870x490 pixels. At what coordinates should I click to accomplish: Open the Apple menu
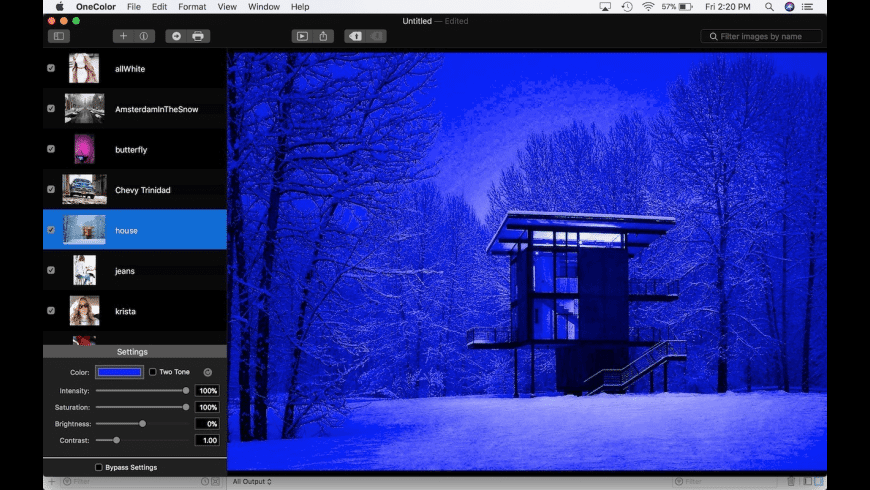click(x=59, y=7)
